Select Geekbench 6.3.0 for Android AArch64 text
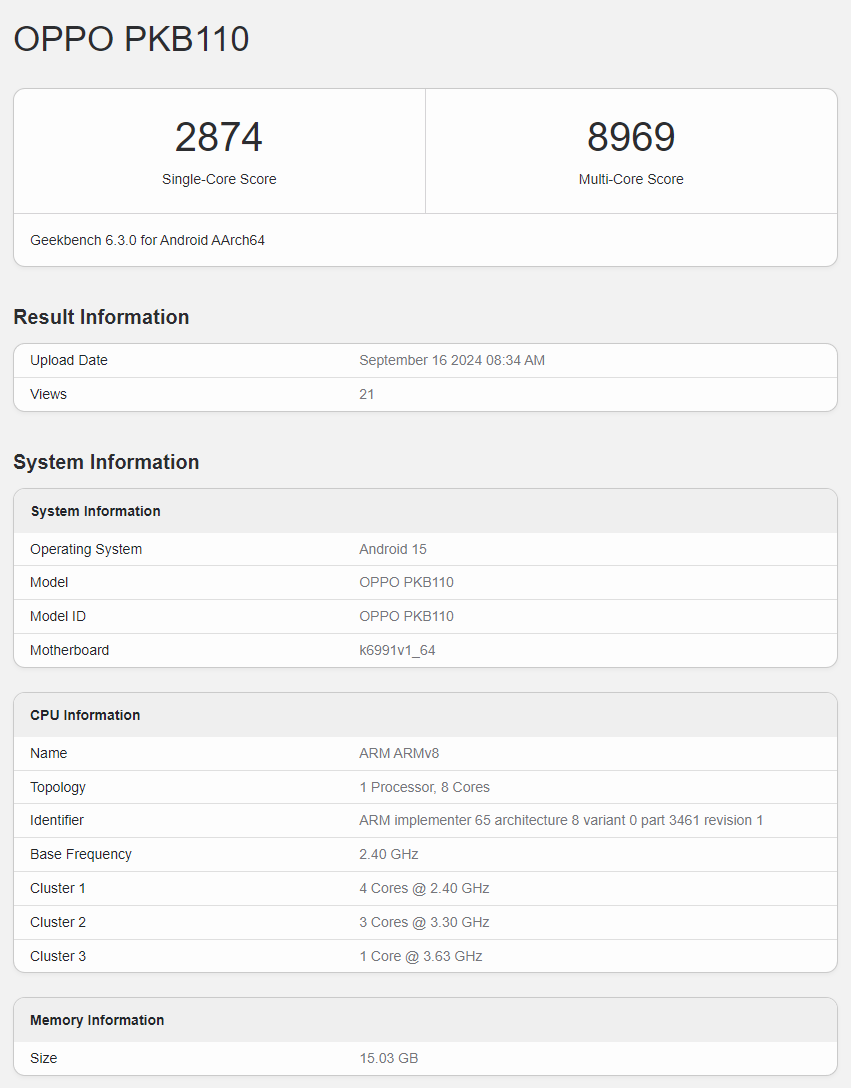This screenshot has width=851, height=1088. click(147, 240)
